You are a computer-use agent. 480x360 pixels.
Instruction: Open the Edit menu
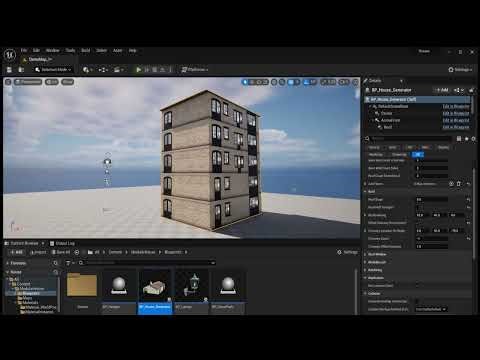click(36, 50)
